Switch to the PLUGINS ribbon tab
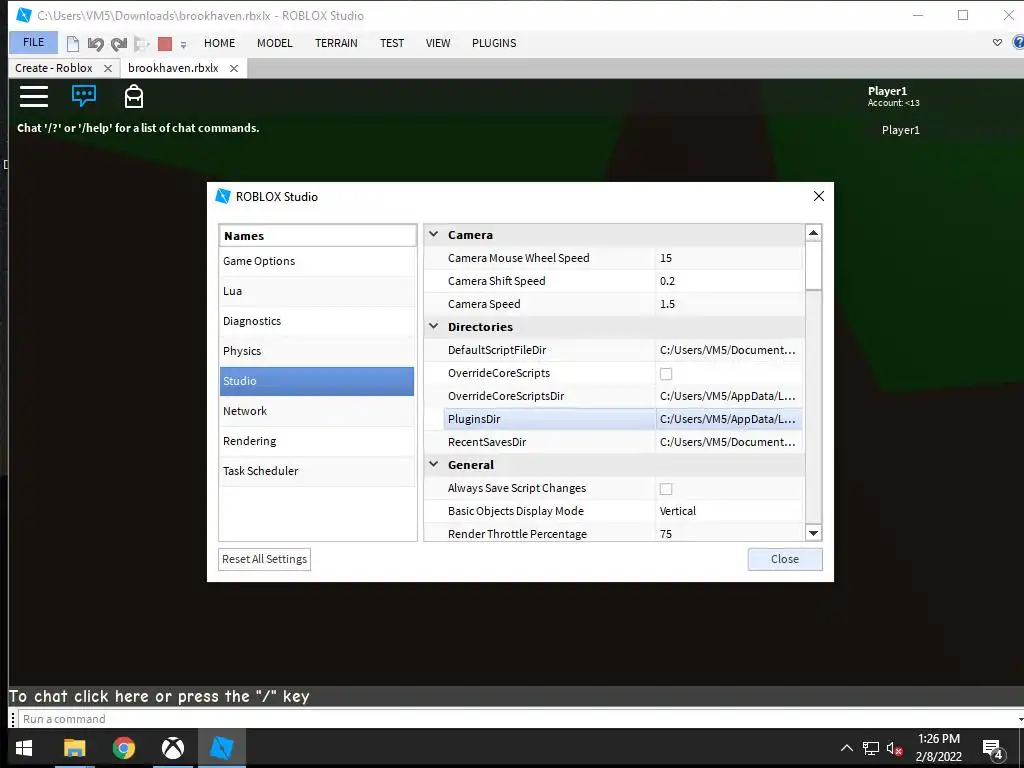Image resolution: width=1024 pixels, height=768 pixels. 494,43
